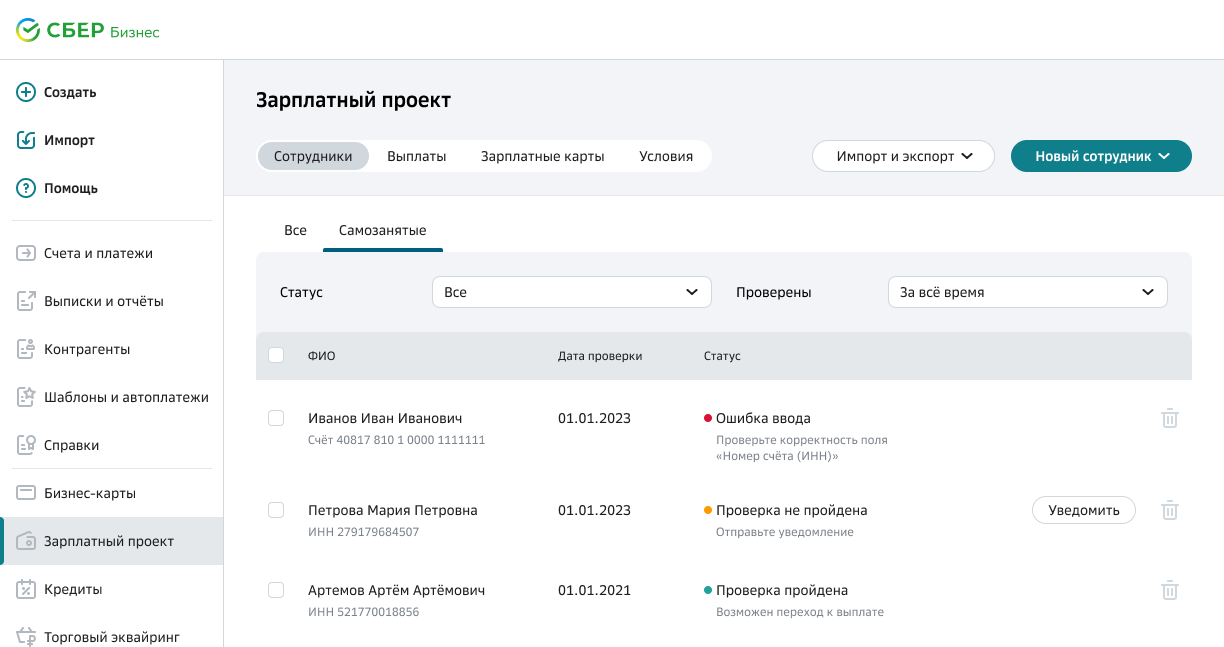
Task: Expand the Проверены period dropdown
Action: [1027, 292]
